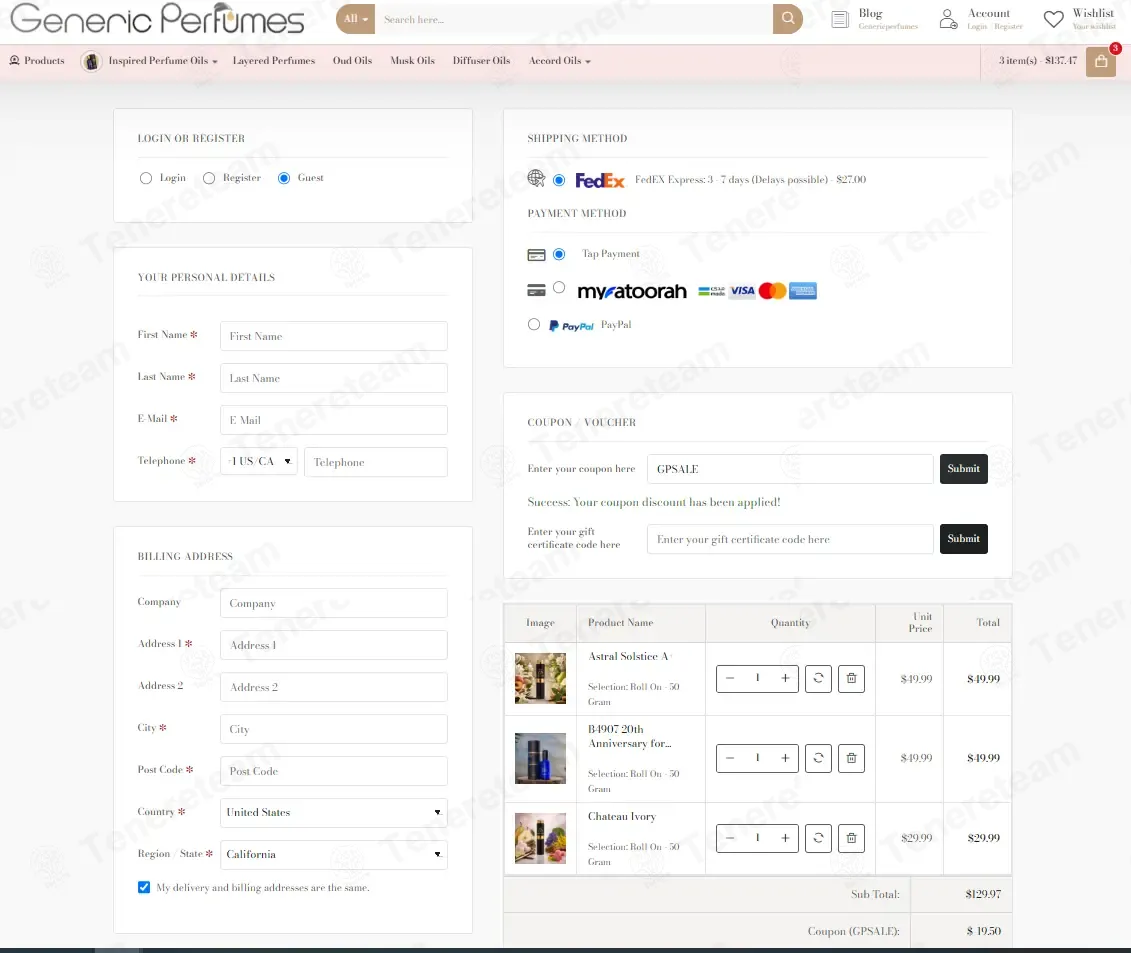Select the Login radio option
Viewport: 1131px width, 953px height.
click(146, 178)
